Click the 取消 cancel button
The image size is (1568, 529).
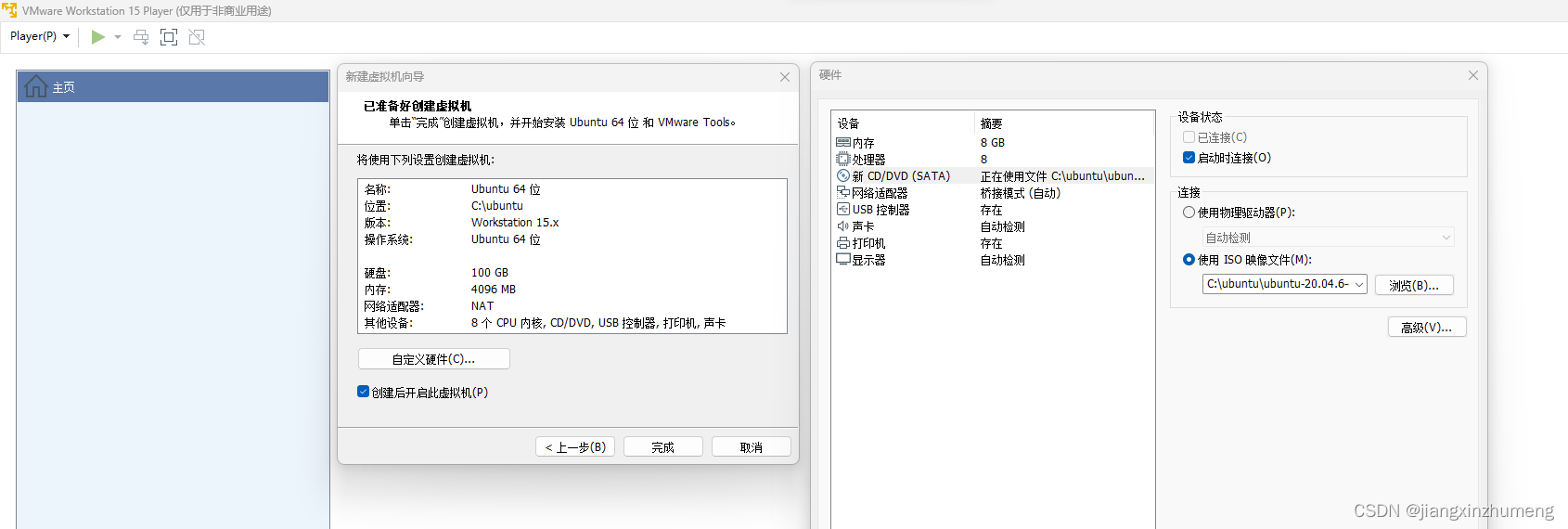[x=752, y=447]
